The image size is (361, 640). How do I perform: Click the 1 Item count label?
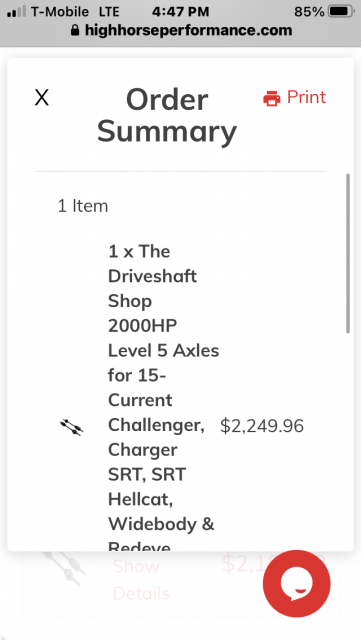point(83,206)
